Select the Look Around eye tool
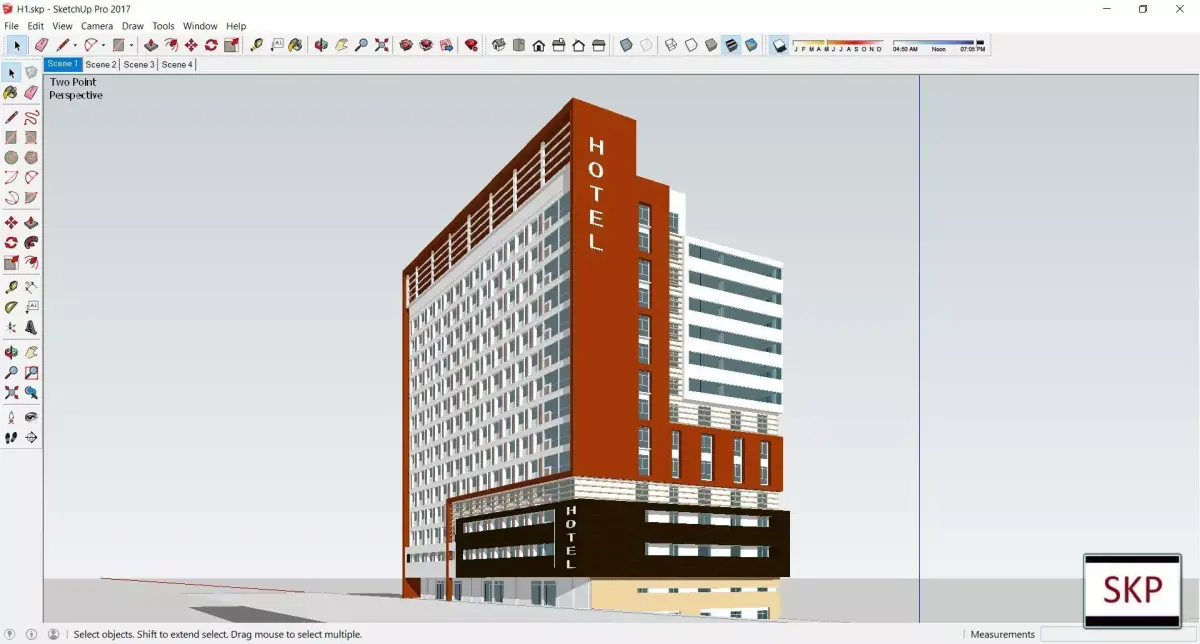This screenshot has width=1200, height=644. coord(31,417)
